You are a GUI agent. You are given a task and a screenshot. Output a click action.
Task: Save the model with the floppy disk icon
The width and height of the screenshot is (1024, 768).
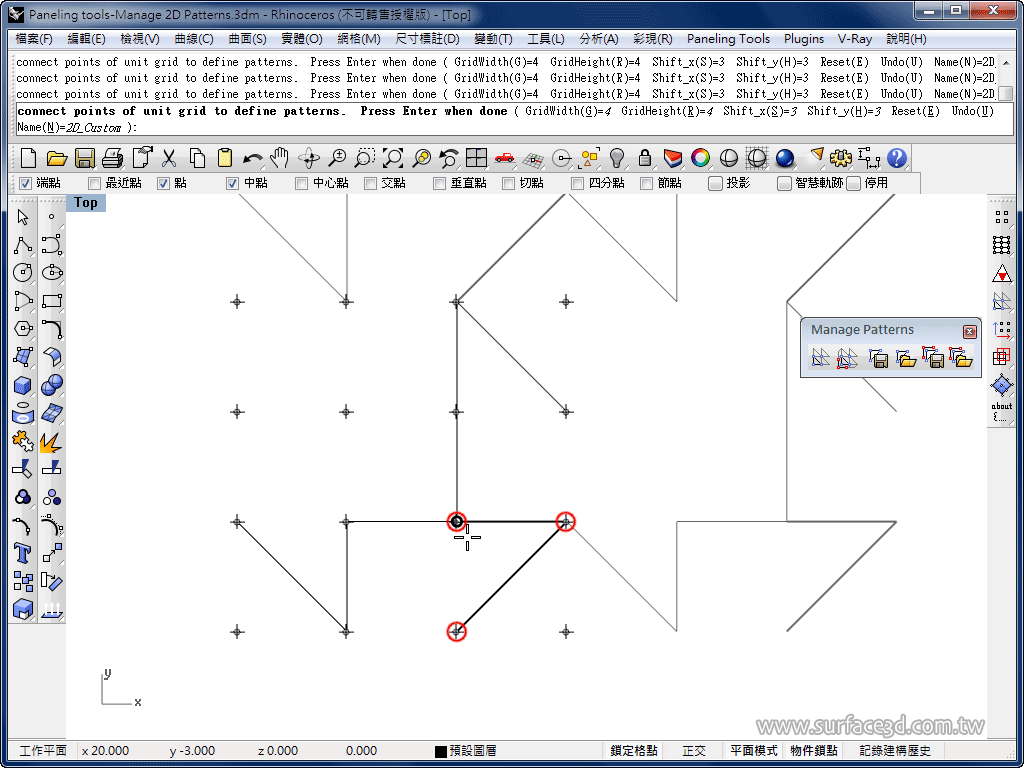tap(85, 158)
